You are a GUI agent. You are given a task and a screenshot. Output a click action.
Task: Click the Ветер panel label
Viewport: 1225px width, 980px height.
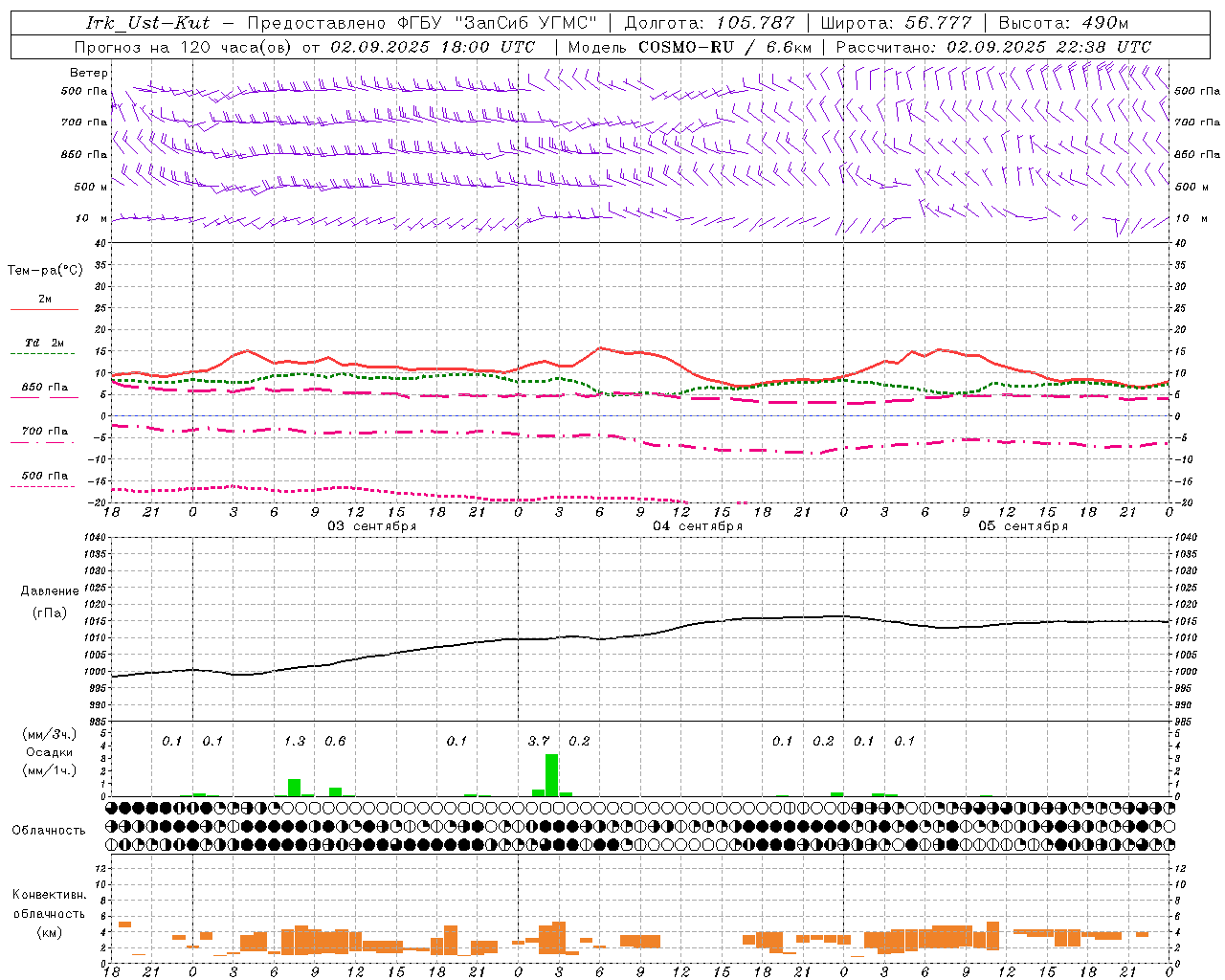pyautogui.click(x=89, y=73)
